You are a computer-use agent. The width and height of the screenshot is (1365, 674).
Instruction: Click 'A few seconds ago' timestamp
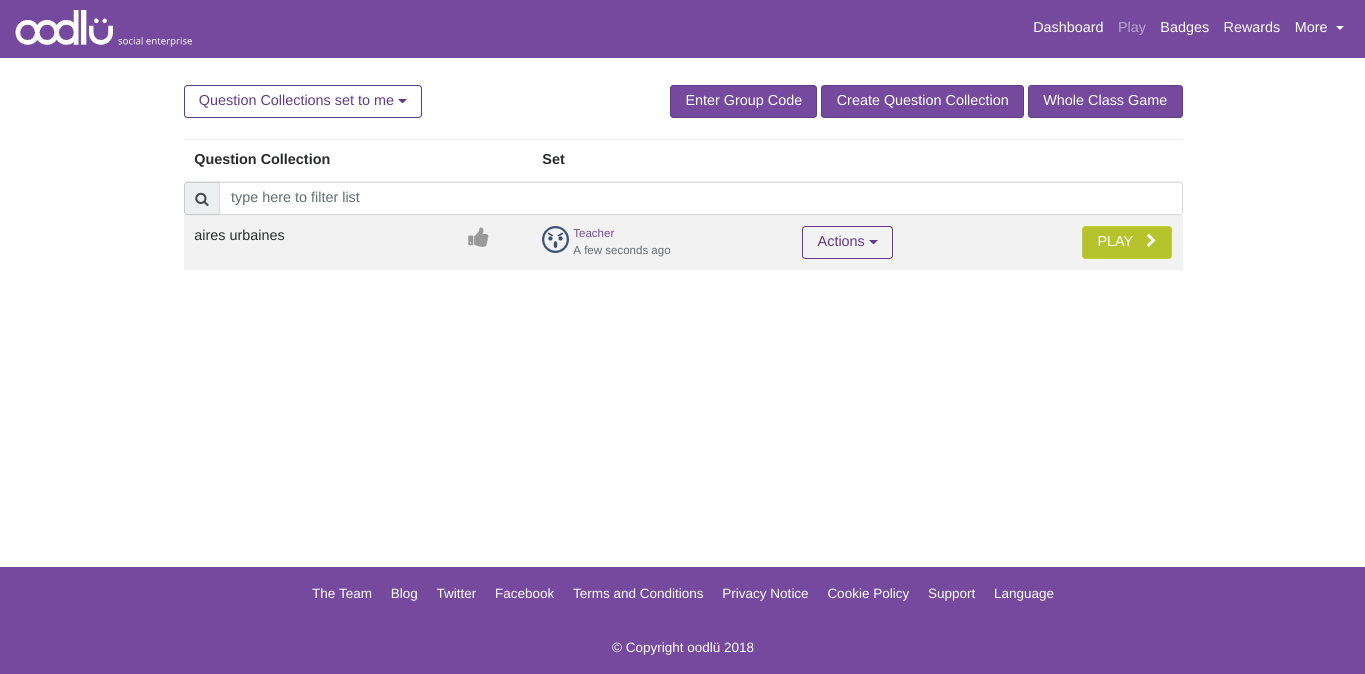click(622, 251)
